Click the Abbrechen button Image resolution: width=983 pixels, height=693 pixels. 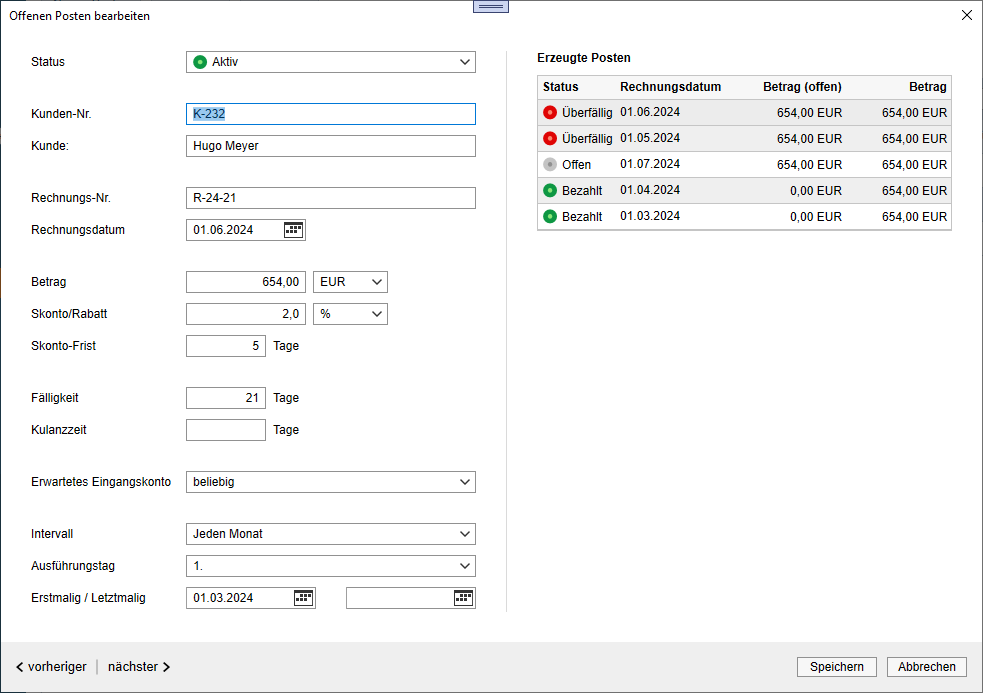pos(926,667)
